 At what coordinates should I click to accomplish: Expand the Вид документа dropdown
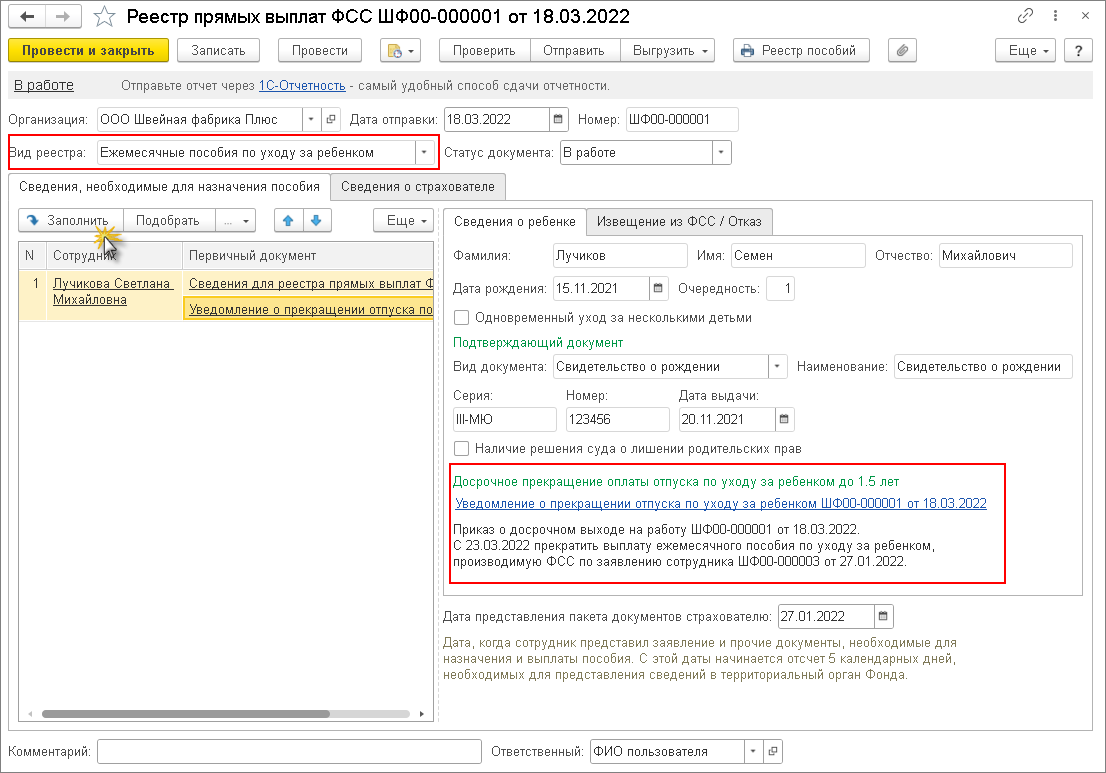(777, 366)
